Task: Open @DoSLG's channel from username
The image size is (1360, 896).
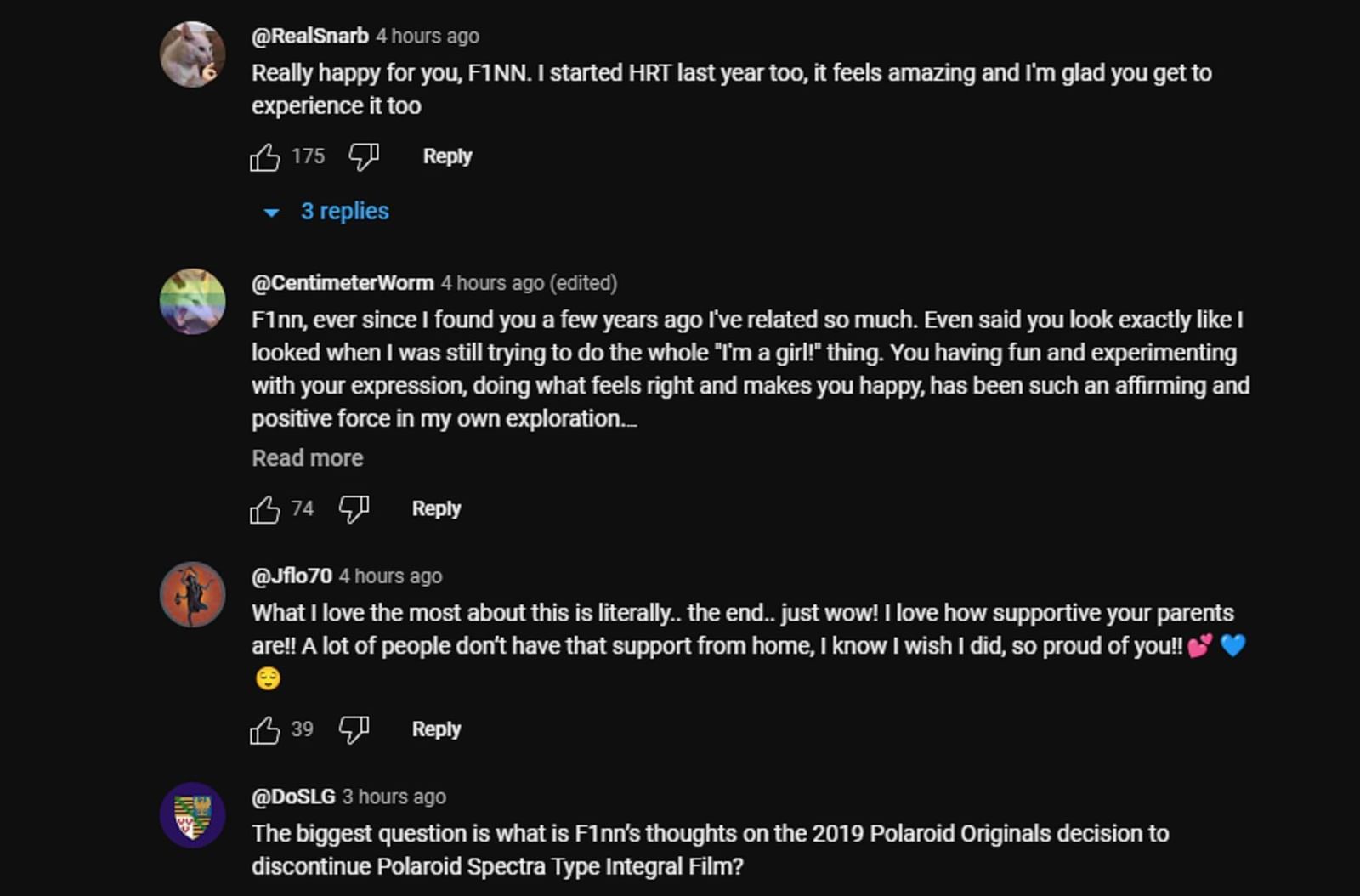Action: click(x=293, y=797)
